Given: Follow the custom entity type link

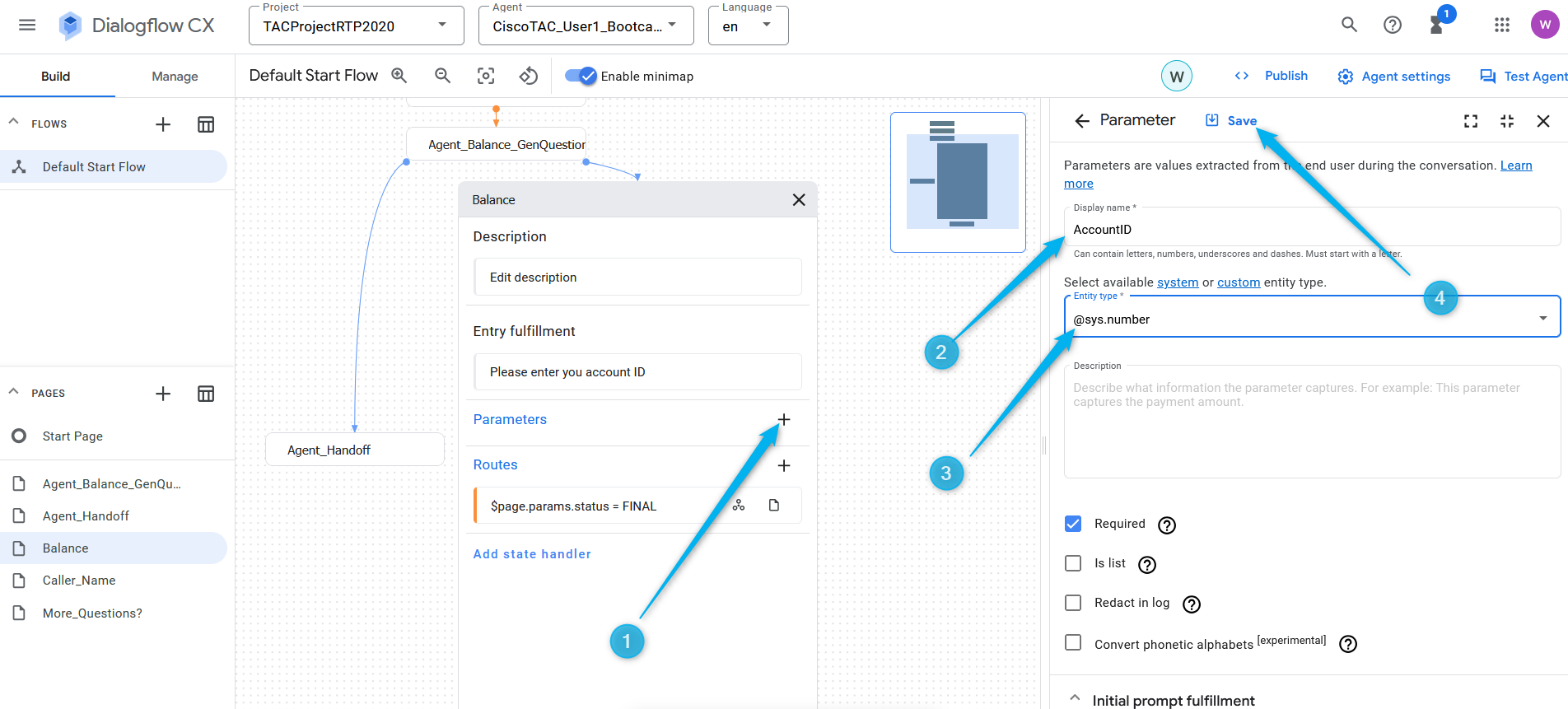Looking at the screenshot, I should [1239, 282].
